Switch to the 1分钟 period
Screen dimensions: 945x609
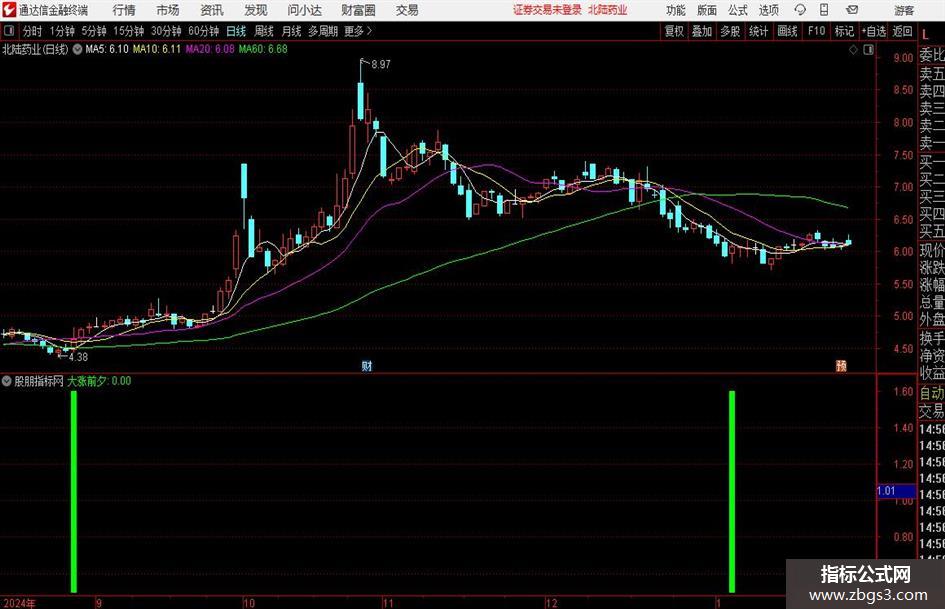click(x=61, y=31)
